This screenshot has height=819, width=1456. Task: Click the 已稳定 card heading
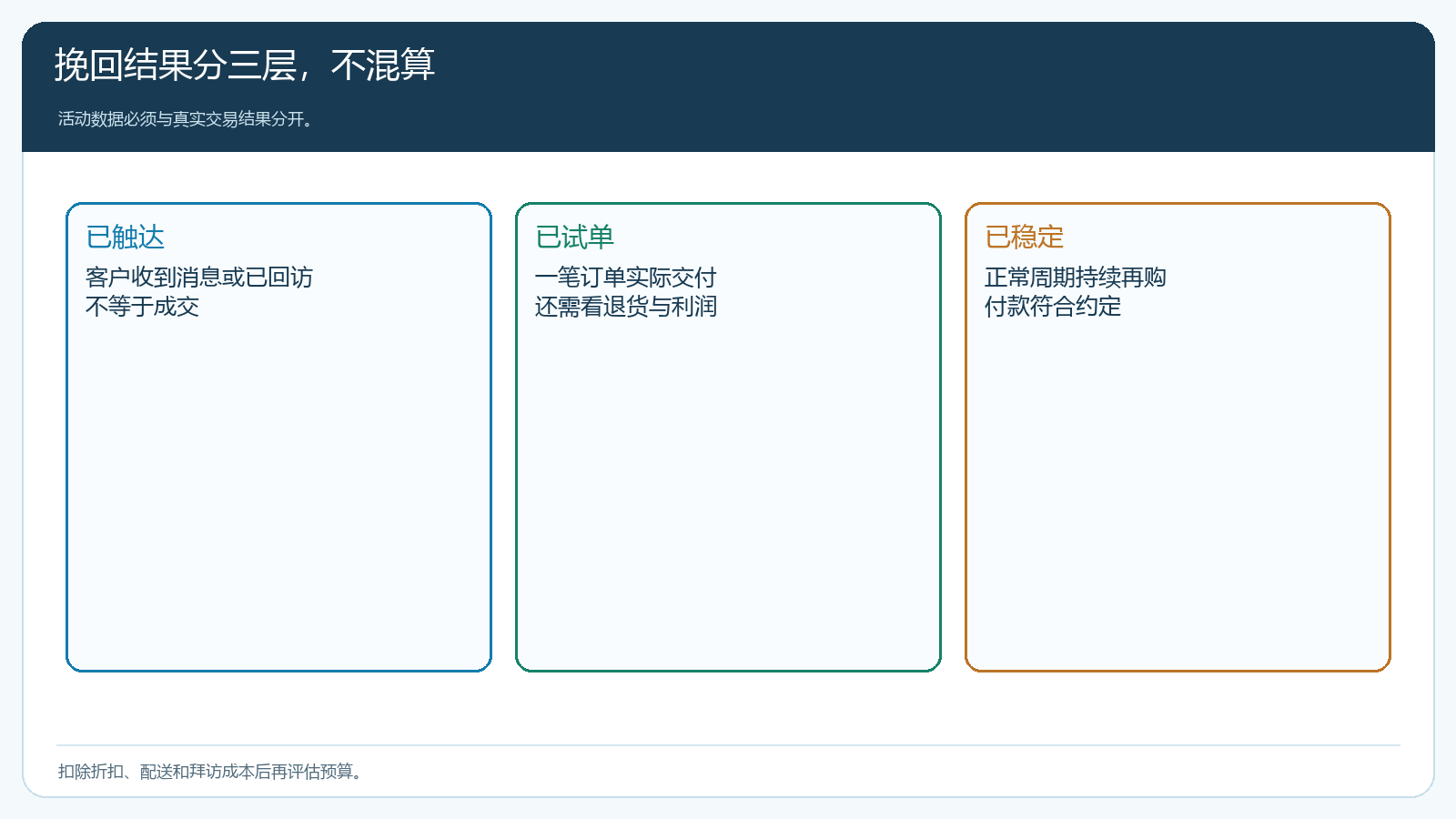(1024, 238)
